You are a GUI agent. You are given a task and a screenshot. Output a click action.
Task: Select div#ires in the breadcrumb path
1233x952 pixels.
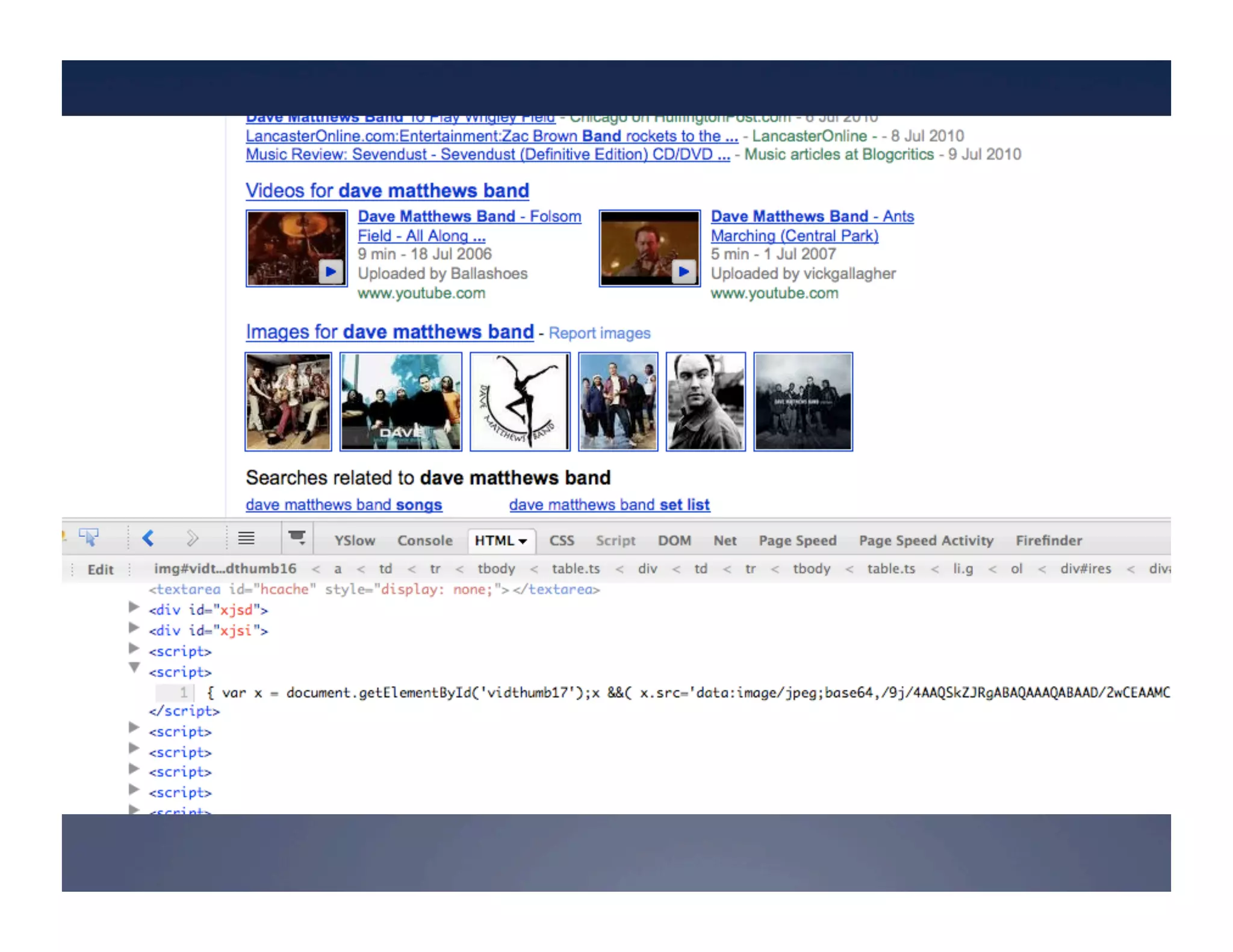click(x=1085, y=569)
